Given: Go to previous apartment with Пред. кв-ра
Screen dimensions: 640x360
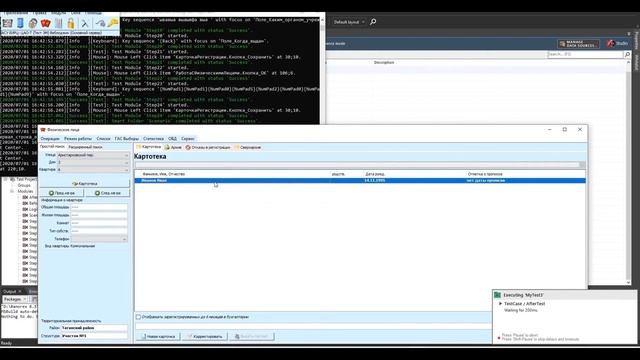Looking at the screenshot, I should (62, 193).
